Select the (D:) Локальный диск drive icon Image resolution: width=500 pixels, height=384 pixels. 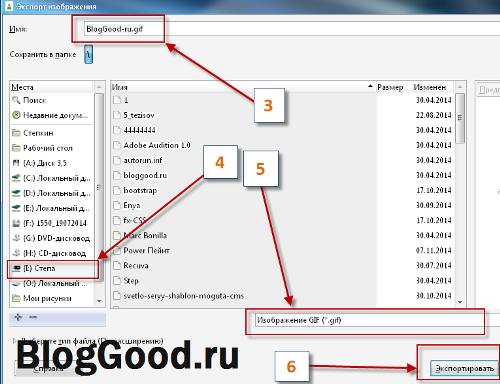pos(16,193)
